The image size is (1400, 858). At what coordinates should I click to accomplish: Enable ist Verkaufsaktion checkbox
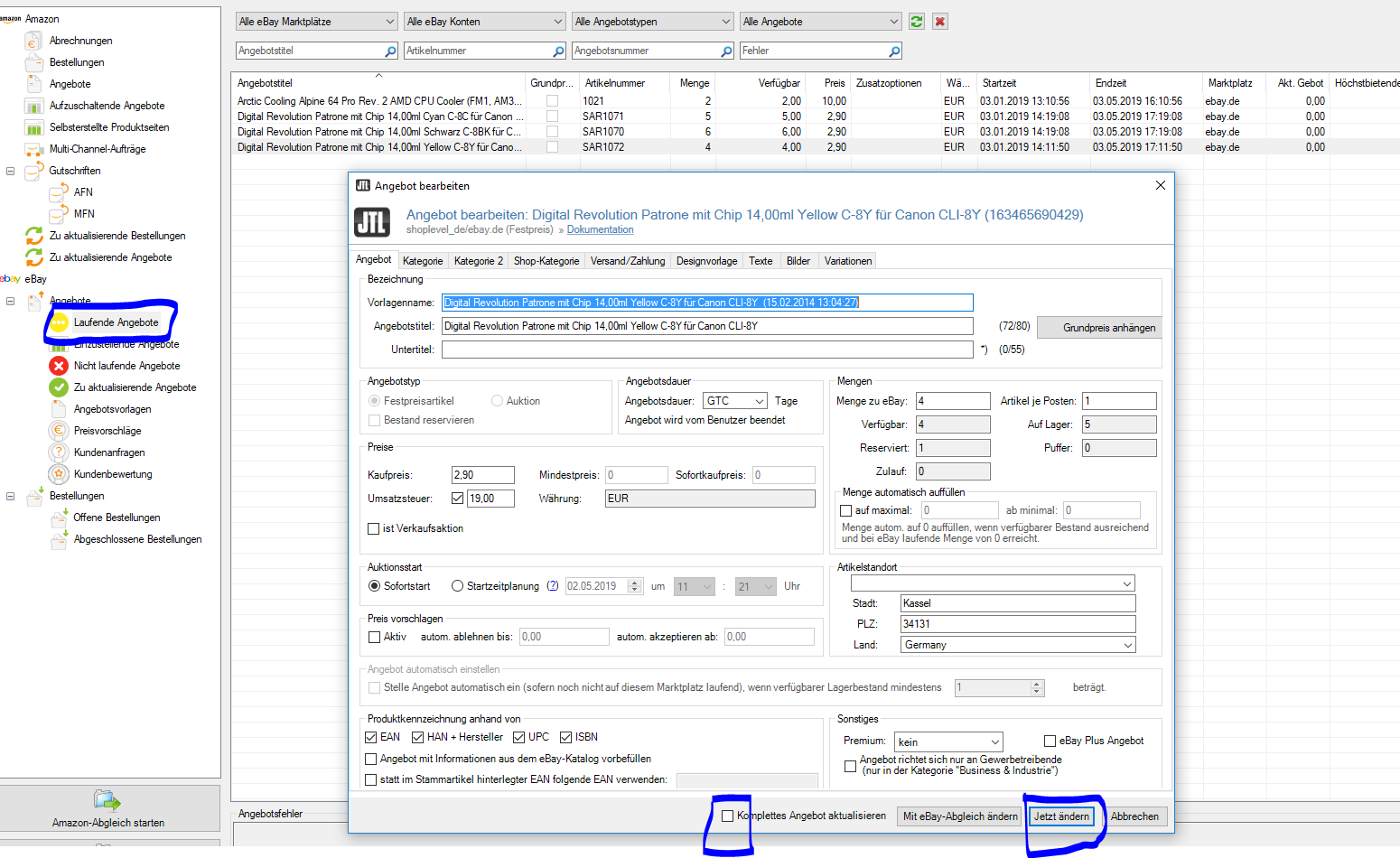point(373,529)
